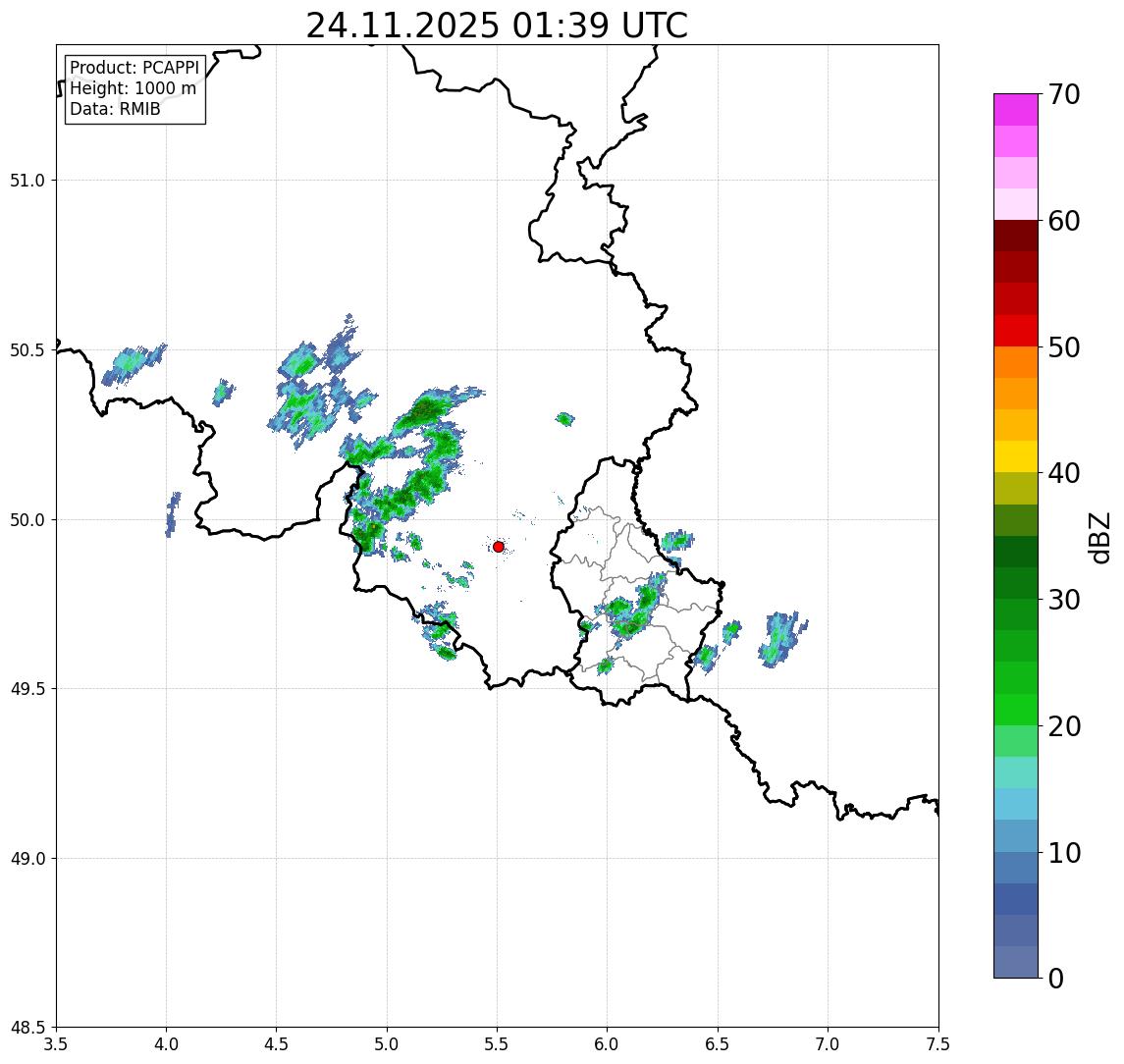Screen dimensions: 1124x1064
Task: Click the longitude axis label 6.5
Action: pos(718,1044)
